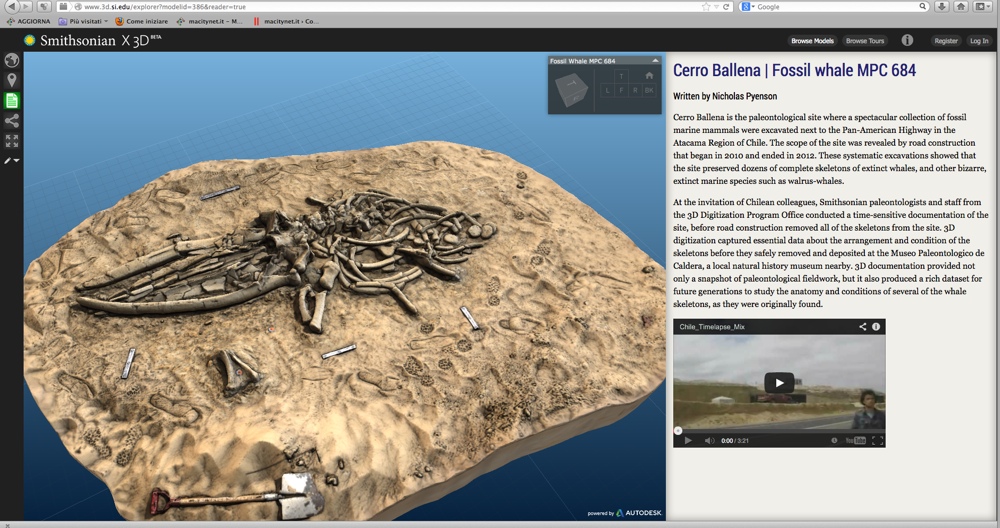Open the map pin hotspots icon
The height and width of the screenshot is (528, 1000).
(11, 80)
